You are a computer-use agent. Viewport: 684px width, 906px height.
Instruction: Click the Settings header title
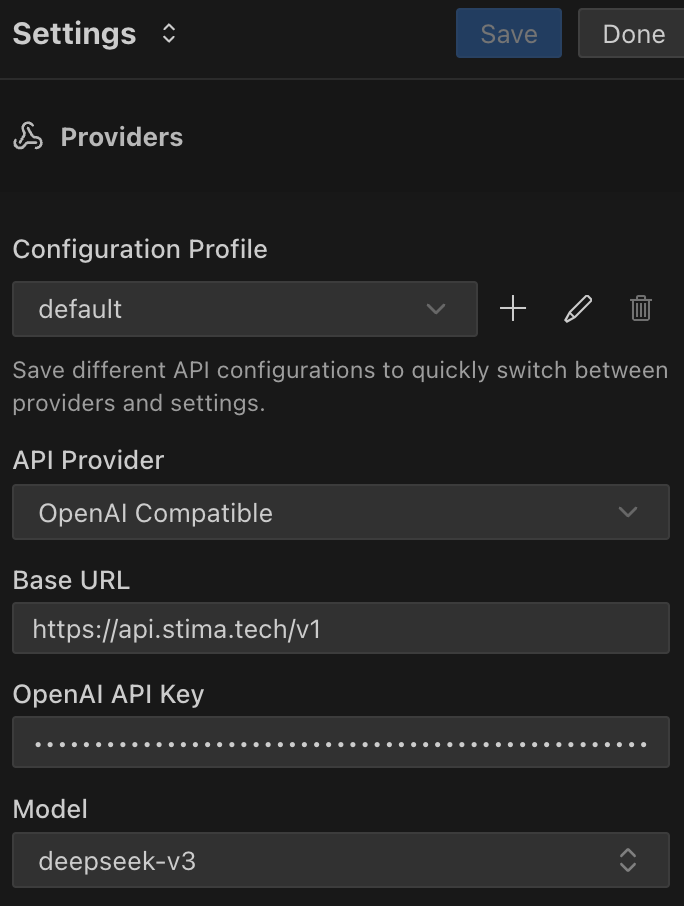point(75,34)
